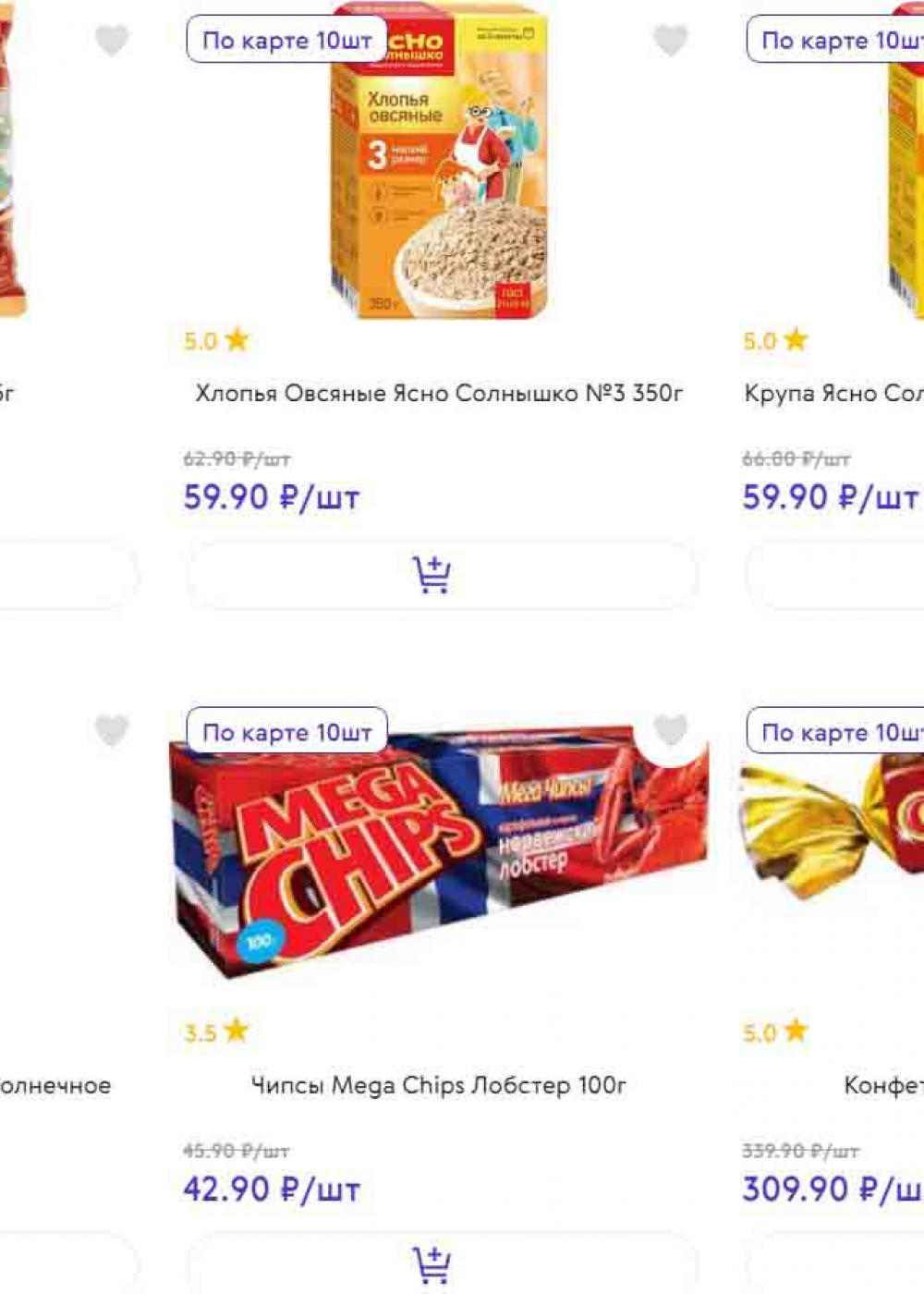Open the Хлопья Овсяные Ясно Солнышко №3 350г link
Screen dimensions: 924x1294
(x=440, y=394)
